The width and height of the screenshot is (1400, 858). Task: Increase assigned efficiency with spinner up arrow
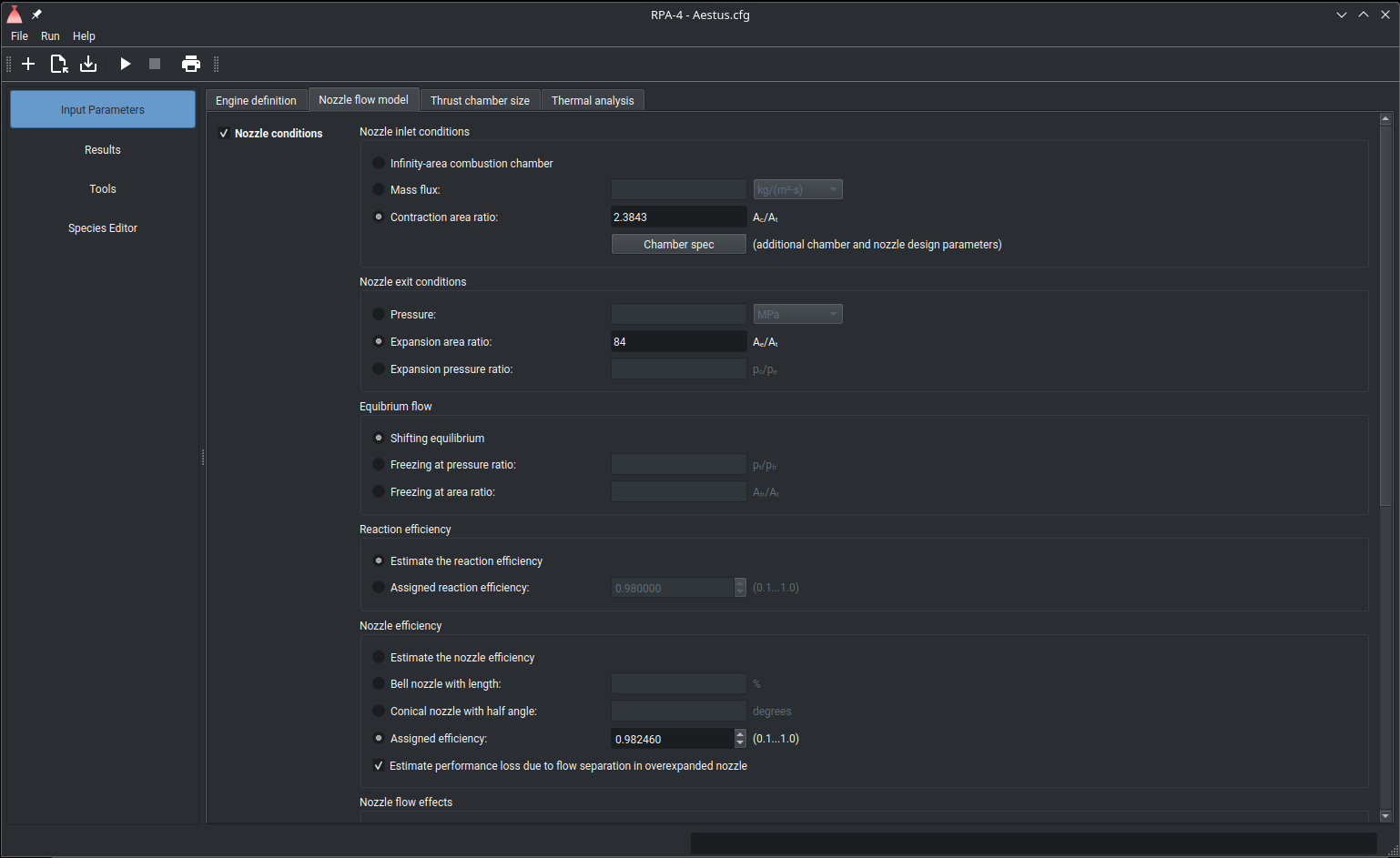(740, 734)
